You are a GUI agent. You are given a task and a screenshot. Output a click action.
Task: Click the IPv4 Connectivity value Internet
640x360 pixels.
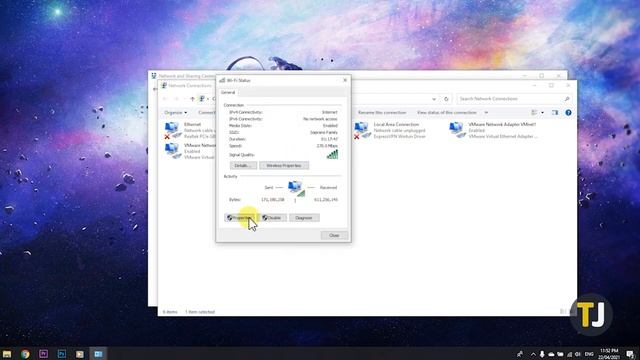pyautogui.click(x=330, y=112)
